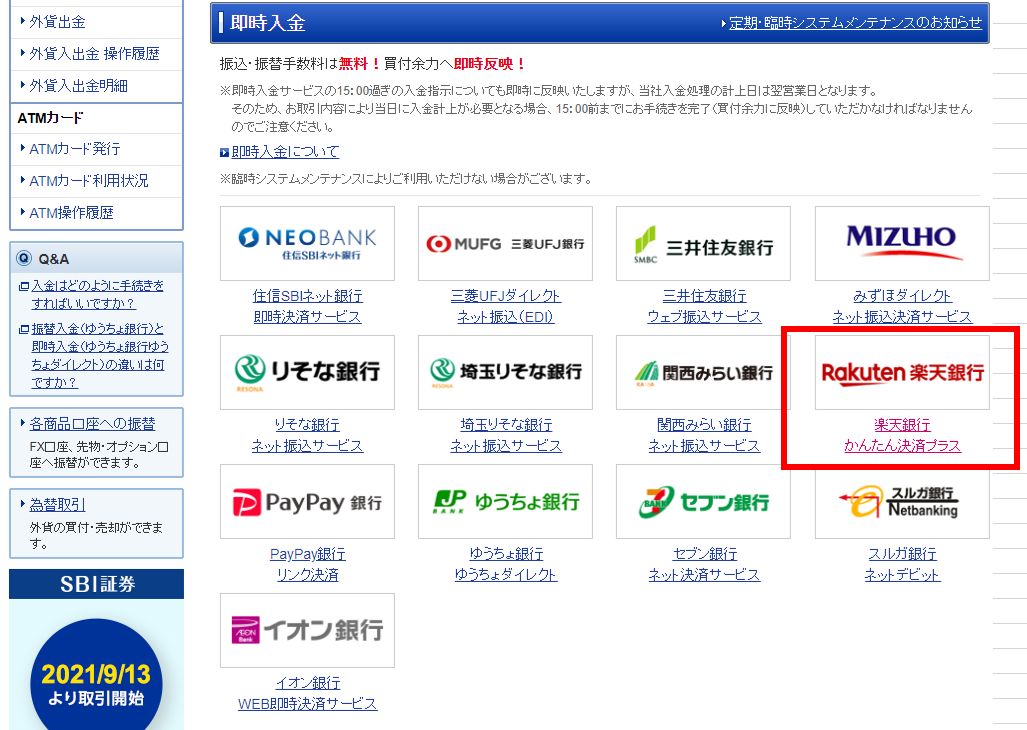Click the SBI証券 2021/9/13 banner
The height and width of the screenshot is (730, 1027).
coord(96,649)
